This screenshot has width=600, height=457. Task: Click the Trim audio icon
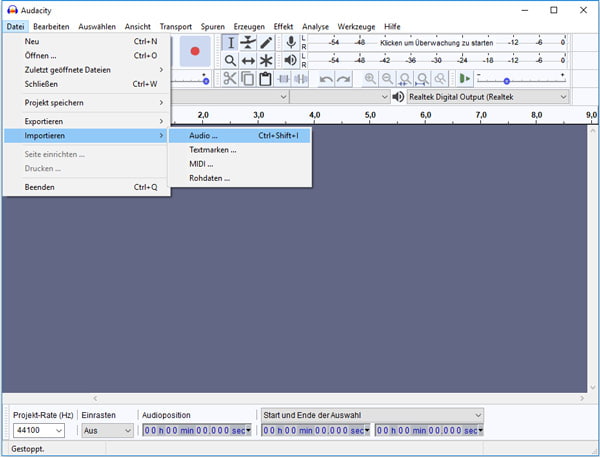pyautogui.click(x=283, y=79)
